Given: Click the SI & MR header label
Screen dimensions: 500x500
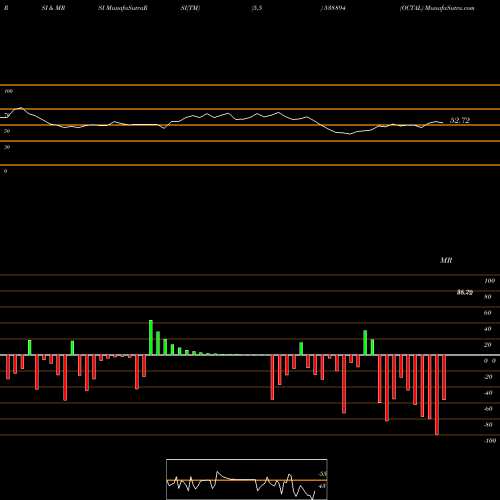Looking at the screenshot, I should [x=53, y=8].
